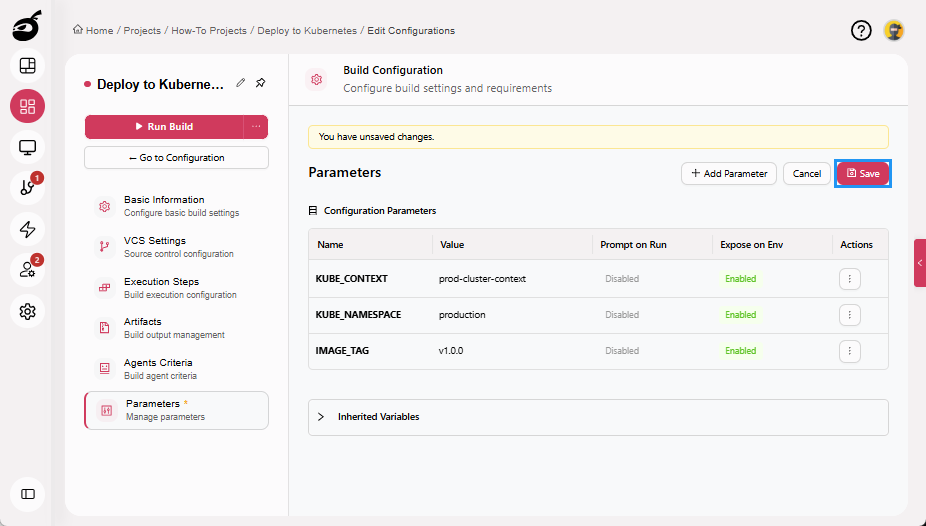Click the Home icon in breadcrumb
Viewport: 926px width, 526px height.
coord(77,30)
